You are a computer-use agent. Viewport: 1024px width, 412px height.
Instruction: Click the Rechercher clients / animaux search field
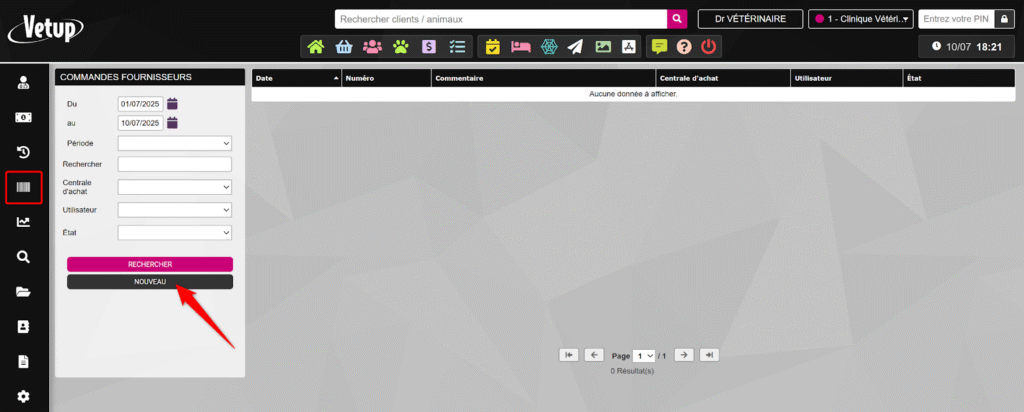coord(500,19)
